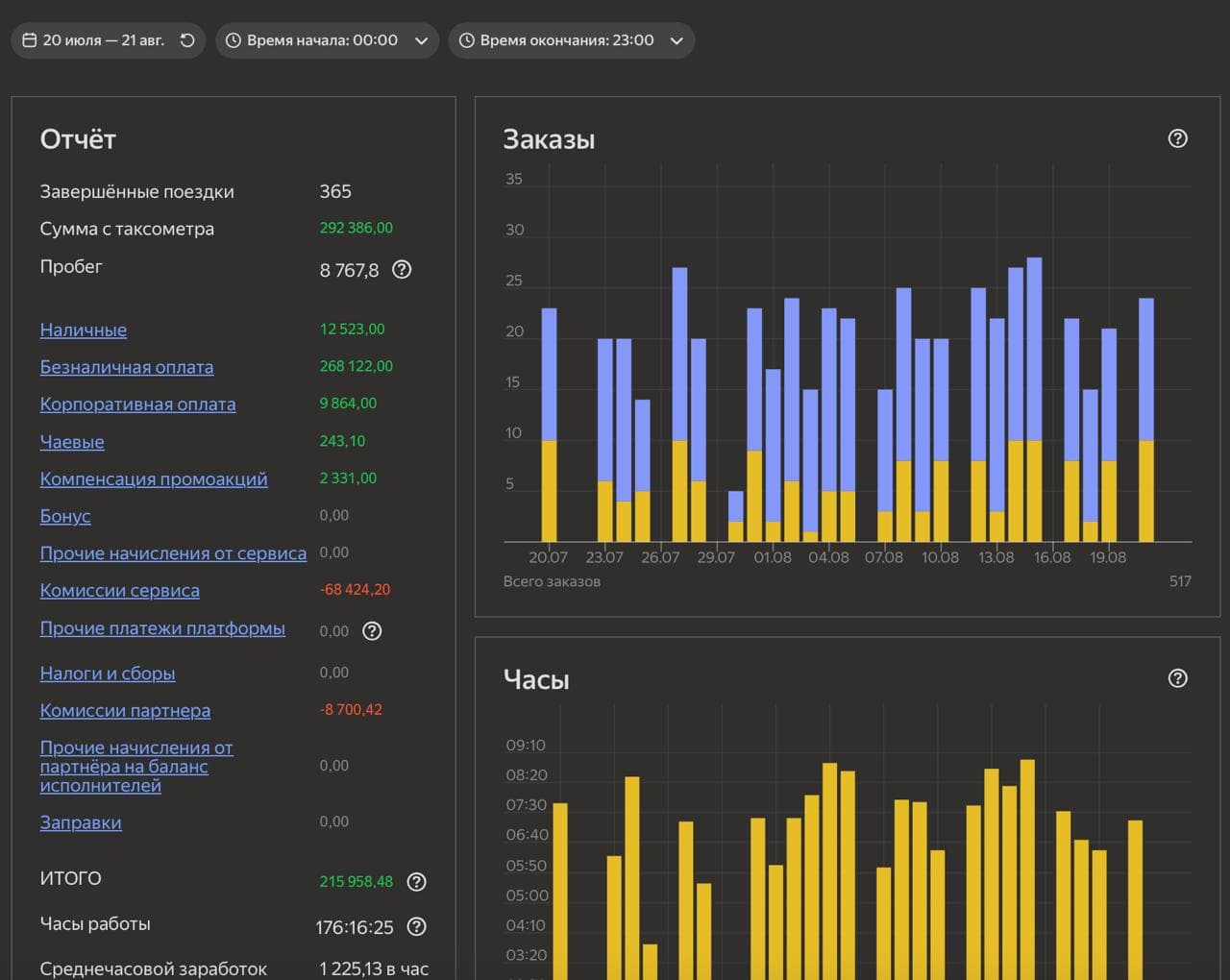
Task: Select the completed trips value 365
Action: pyautogui.click(x=335, y=191)
